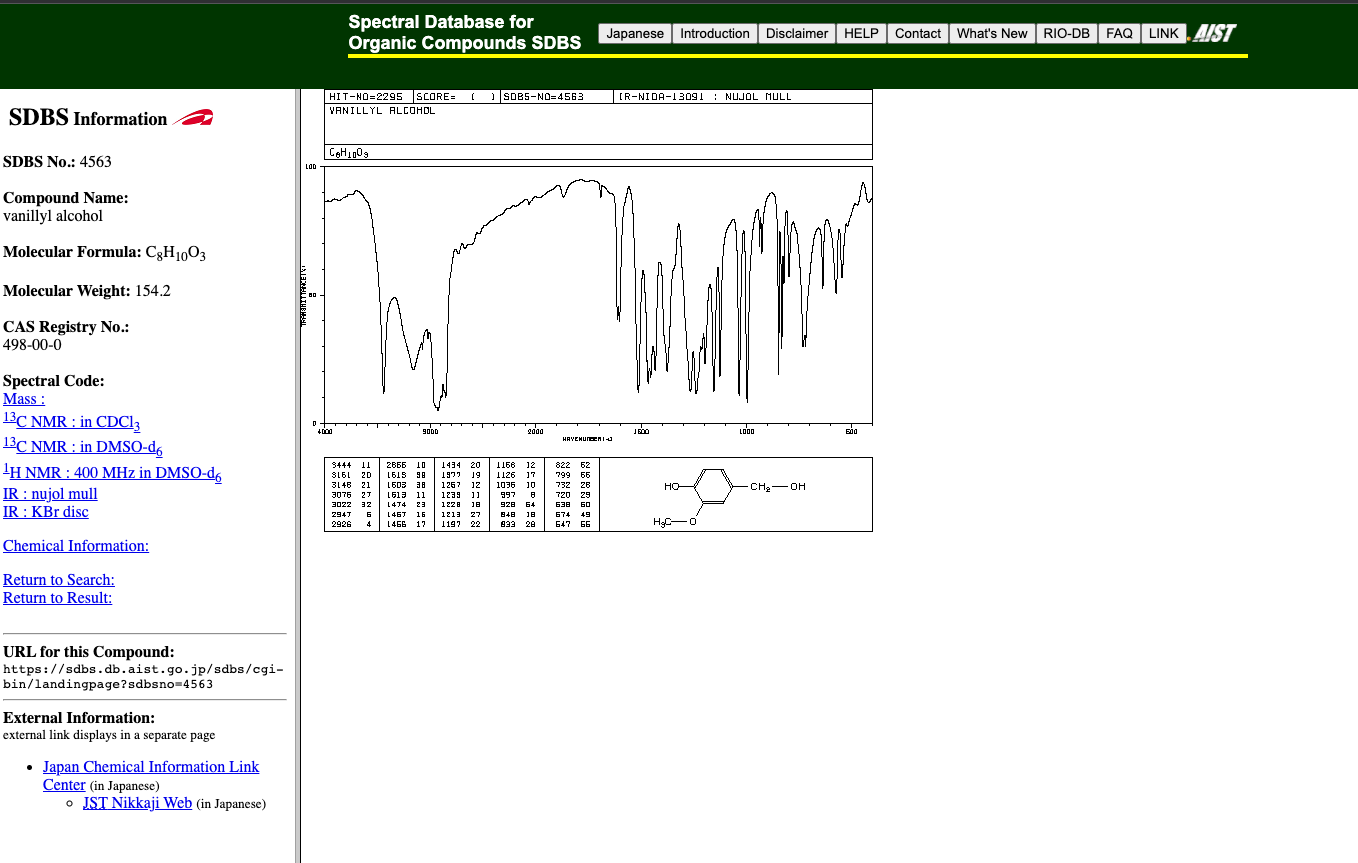
Task: Open the Introduction page
Action: pos(714,33)
